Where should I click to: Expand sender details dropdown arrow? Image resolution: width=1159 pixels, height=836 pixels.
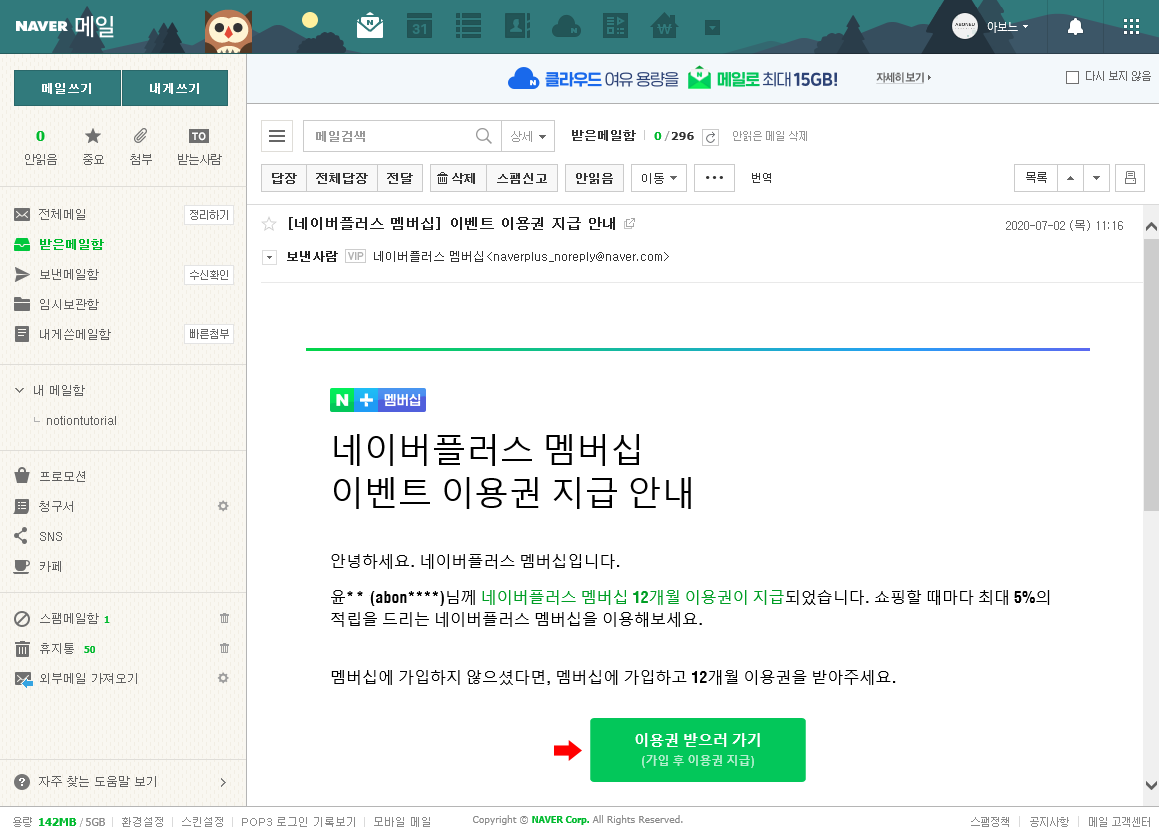[270, 257]
